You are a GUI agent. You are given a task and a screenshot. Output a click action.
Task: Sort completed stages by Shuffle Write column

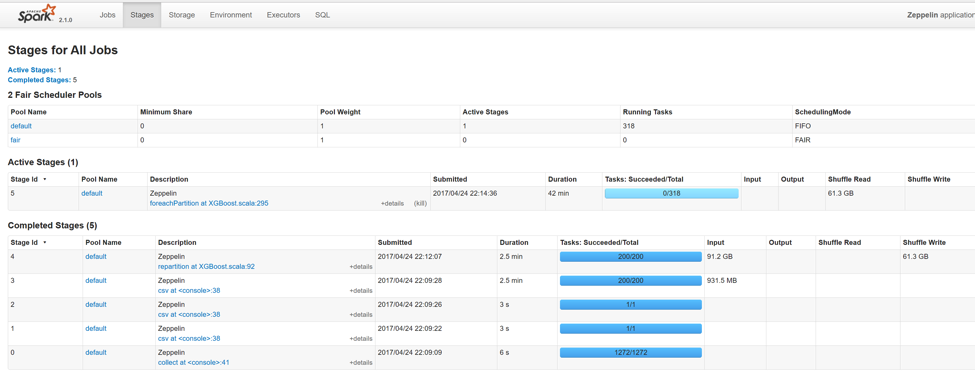[x=924, y=242]
